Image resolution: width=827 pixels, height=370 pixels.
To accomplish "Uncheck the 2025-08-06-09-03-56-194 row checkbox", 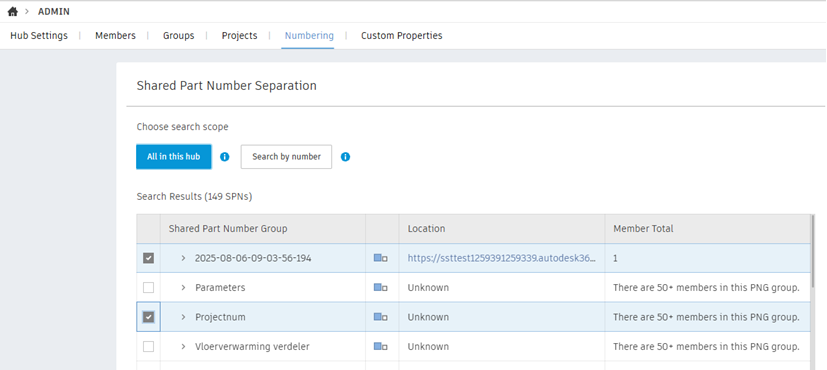I will pyautogui.click(x=149, y=258).
